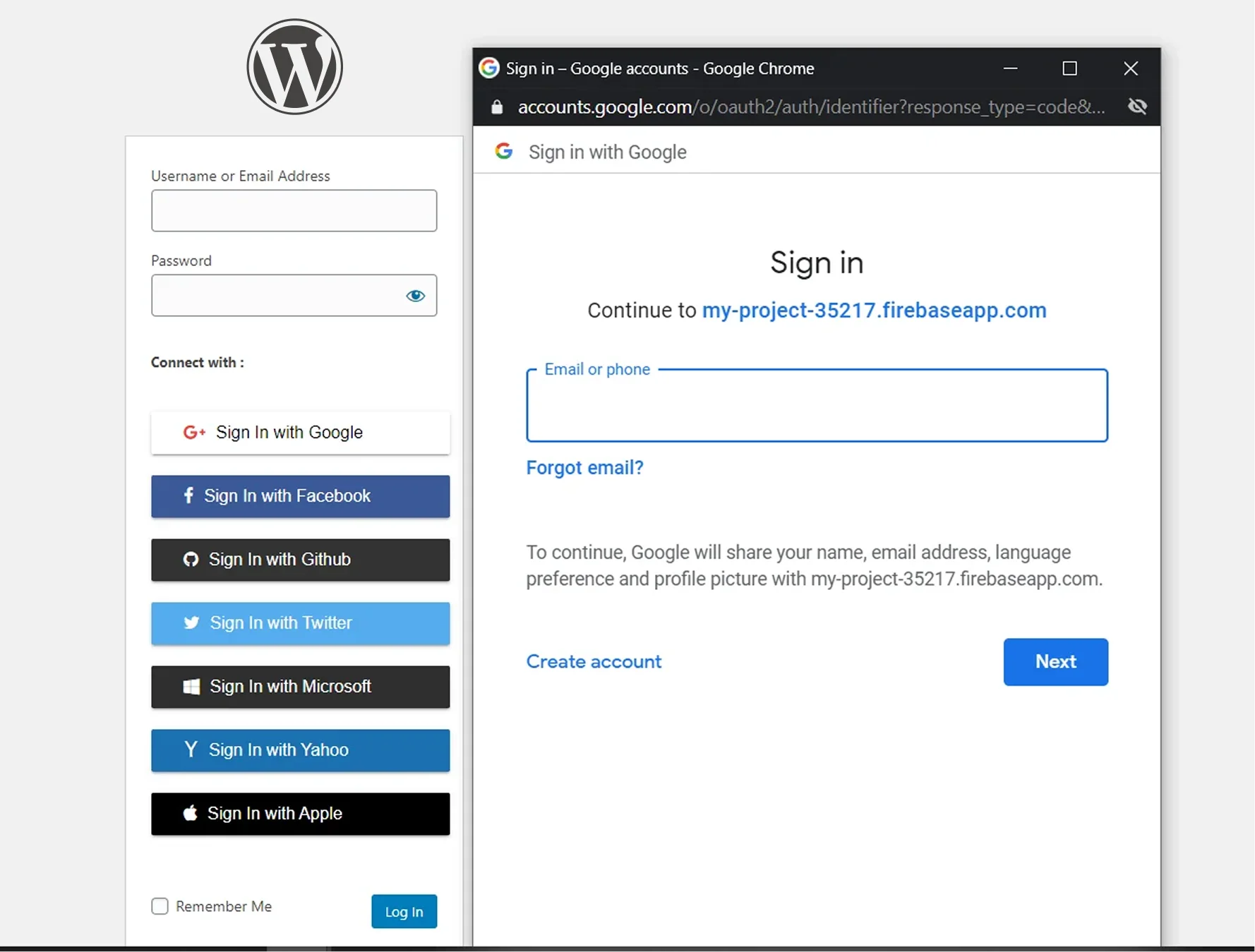Image resolution: width=1255 pixels, height=952 pixels.
Task: Open the Forgot email? link
Action: pyautogui.click(x=585, y=467)
